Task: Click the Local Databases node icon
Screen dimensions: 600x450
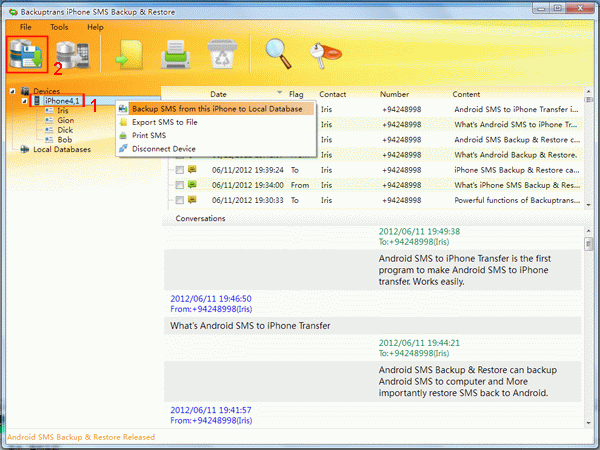Action: (25, 149)
